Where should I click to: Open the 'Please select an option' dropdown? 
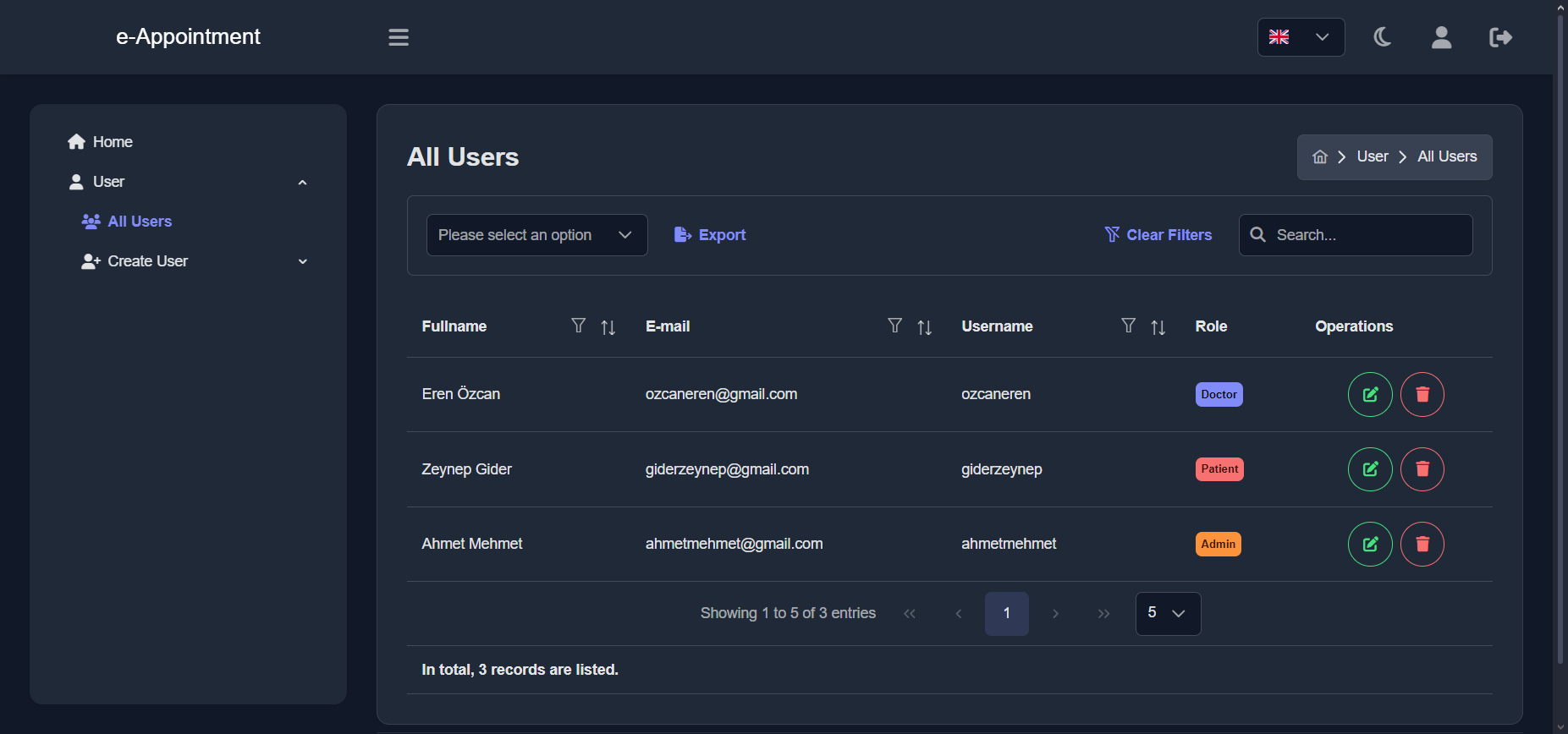point(536,235)
